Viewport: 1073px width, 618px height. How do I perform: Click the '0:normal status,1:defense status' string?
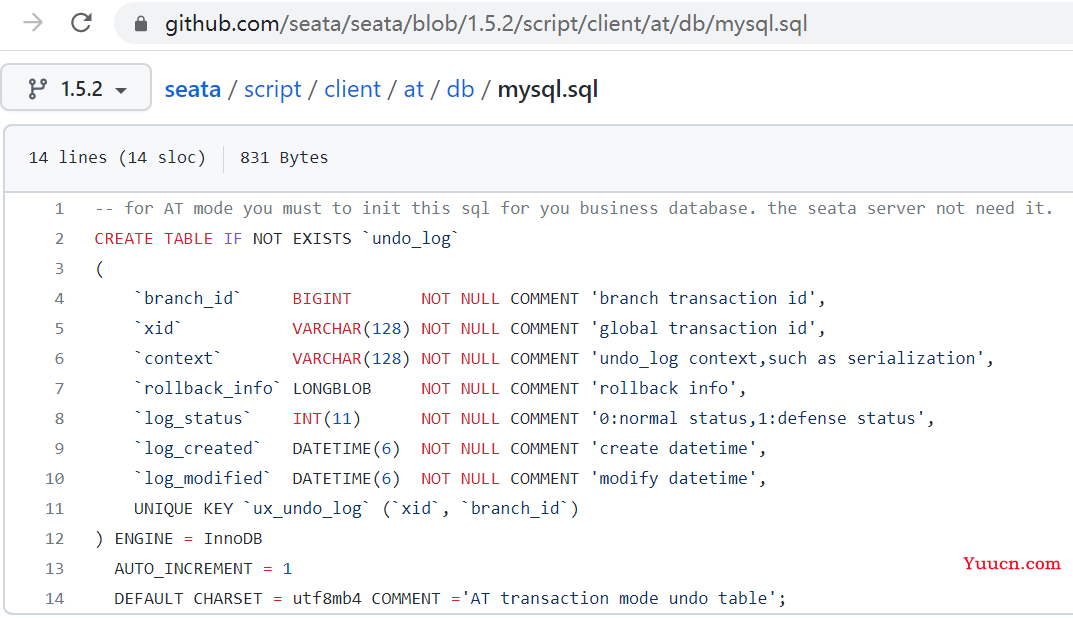pos(758,418)
